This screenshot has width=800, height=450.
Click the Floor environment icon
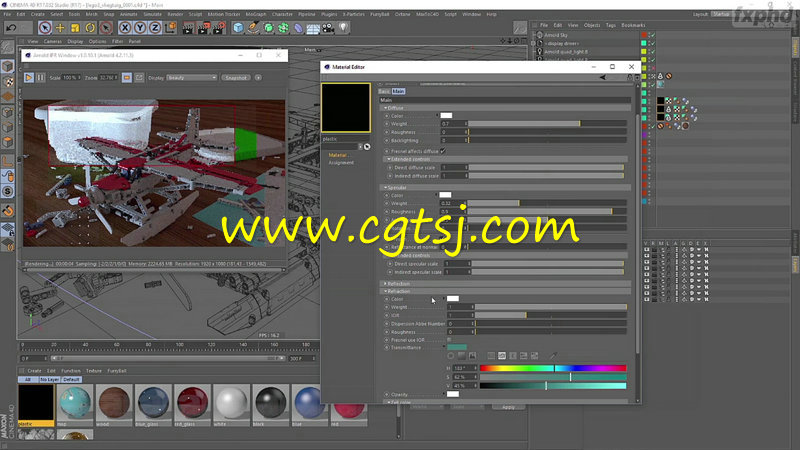click(313, 28)
